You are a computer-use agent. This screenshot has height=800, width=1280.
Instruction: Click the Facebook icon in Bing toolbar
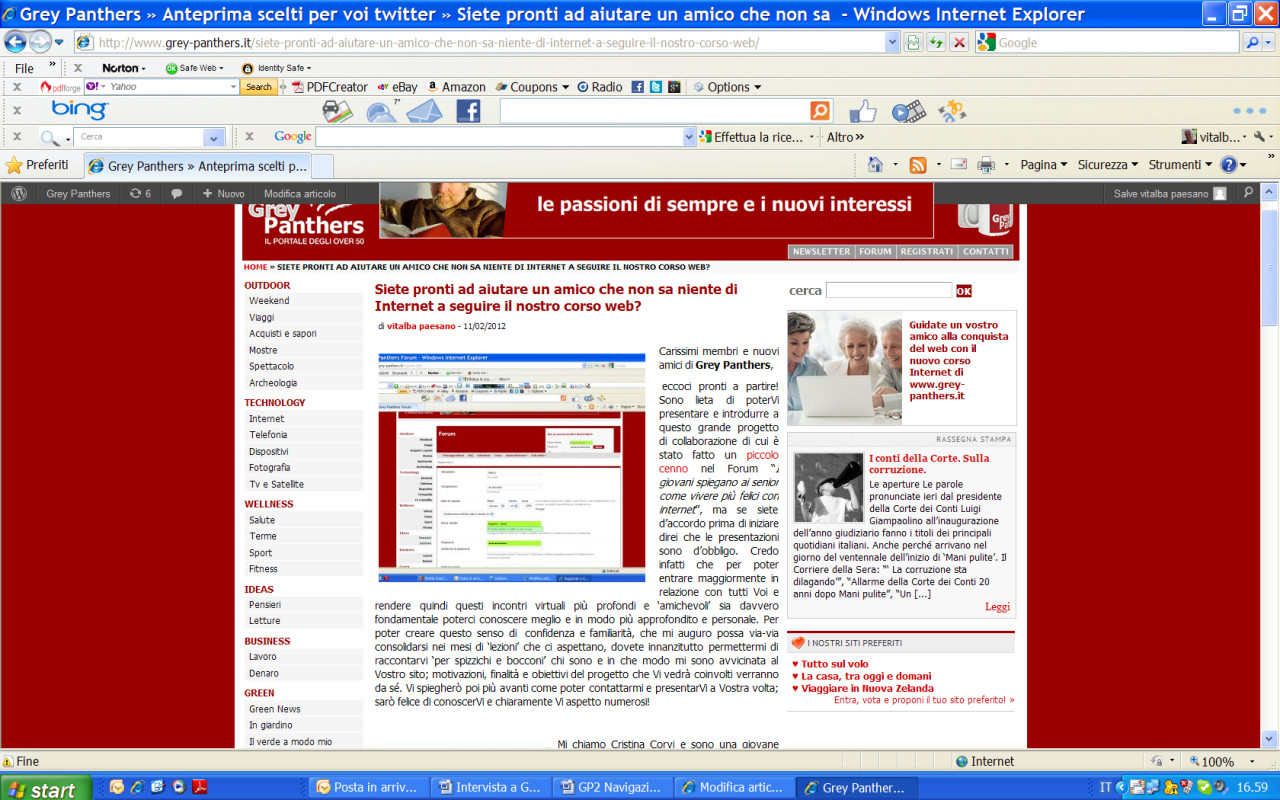click(468, 111)
